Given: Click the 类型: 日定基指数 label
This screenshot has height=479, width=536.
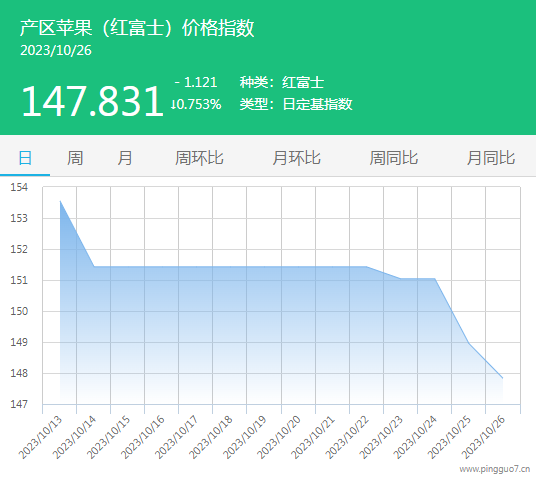Looking at the screenshot, I should 296,104.
